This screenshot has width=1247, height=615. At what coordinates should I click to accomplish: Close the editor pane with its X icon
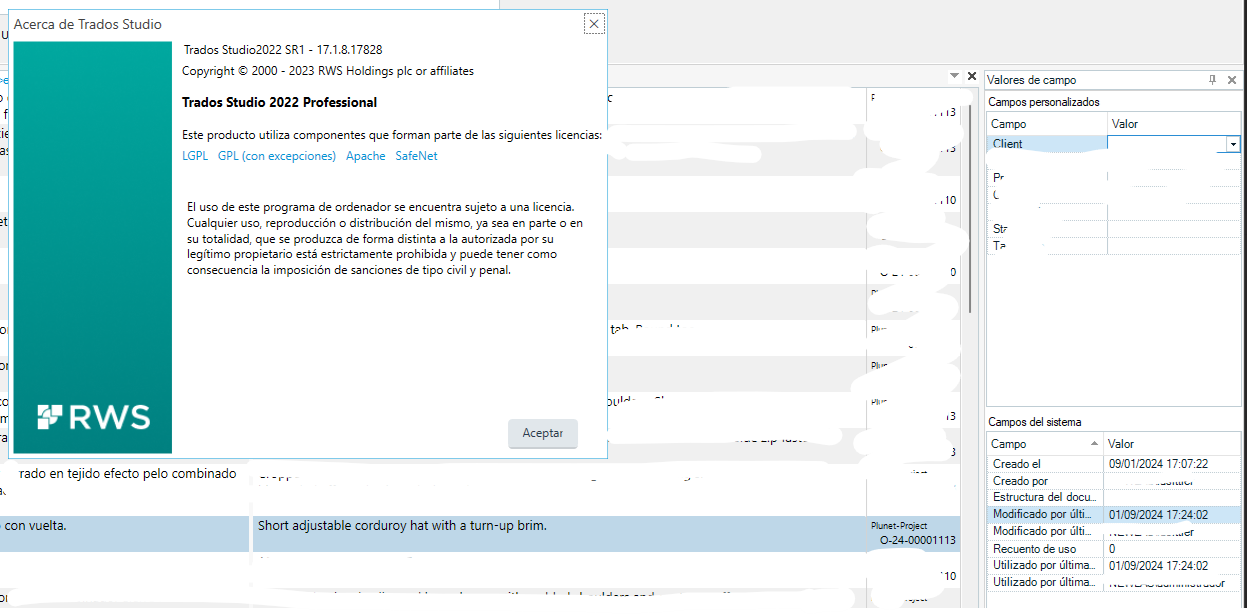point(971,76)
